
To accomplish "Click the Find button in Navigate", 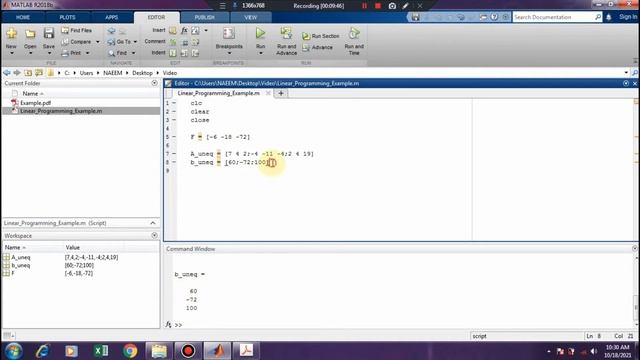I will [118, 53].
